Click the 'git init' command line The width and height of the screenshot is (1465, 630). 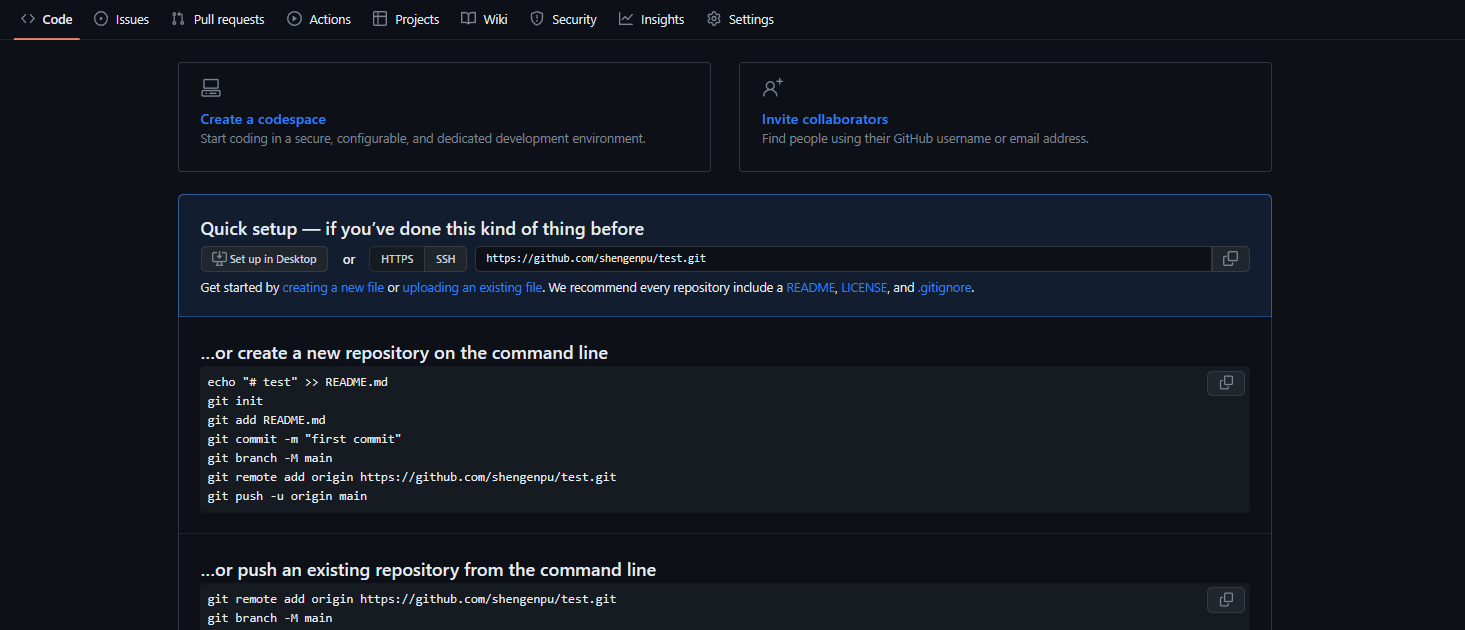[235, 401]
